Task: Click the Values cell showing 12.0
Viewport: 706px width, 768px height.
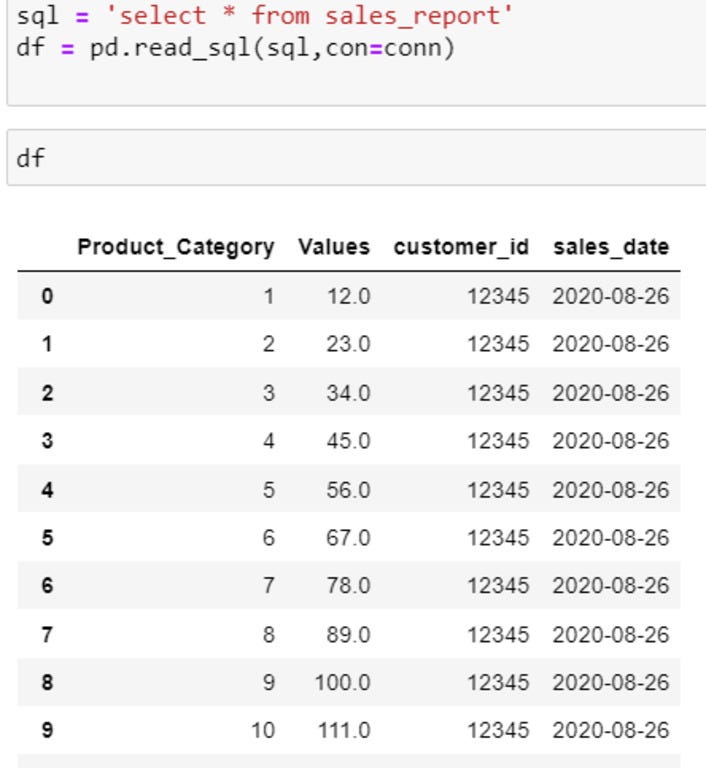Action: pos(348,296)
